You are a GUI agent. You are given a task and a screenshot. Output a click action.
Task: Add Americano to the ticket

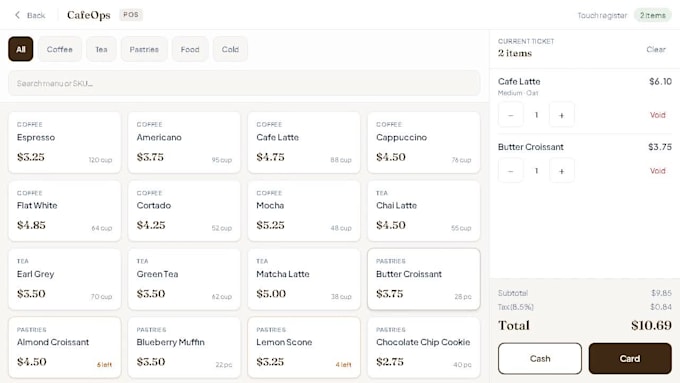tap(184, 142)
